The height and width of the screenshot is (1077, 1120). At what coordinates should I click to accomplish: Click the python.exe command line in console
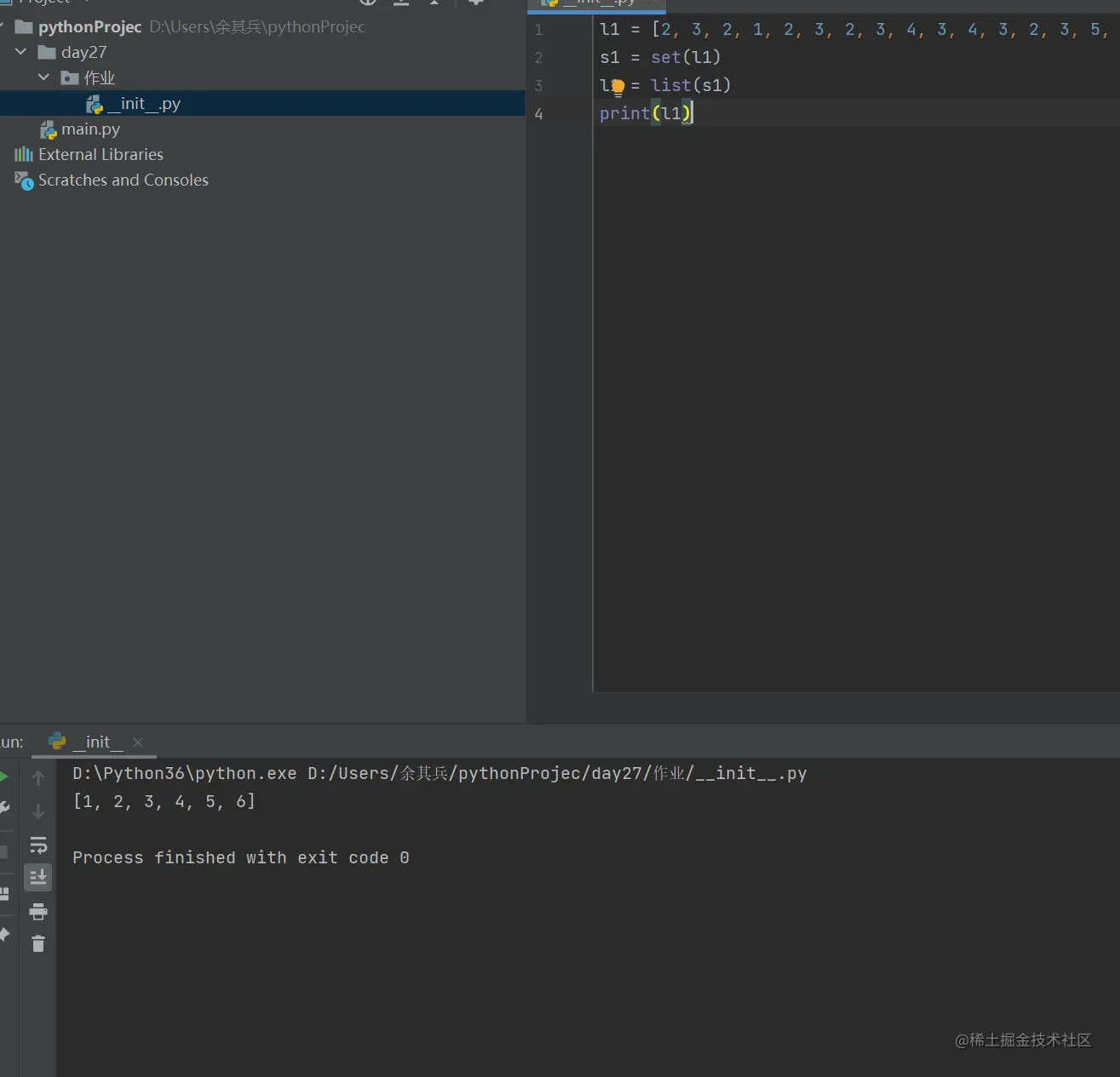439,773
